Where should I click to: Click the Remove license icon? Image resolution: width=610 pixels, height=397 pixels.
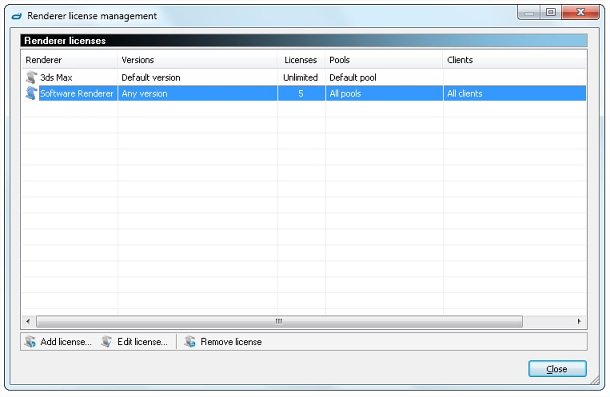(x=190, y=342)
